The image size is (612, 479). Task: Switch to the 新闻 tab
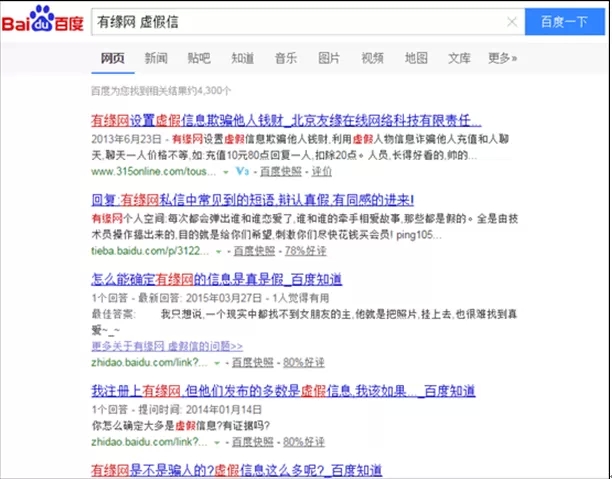click(156, 58)
